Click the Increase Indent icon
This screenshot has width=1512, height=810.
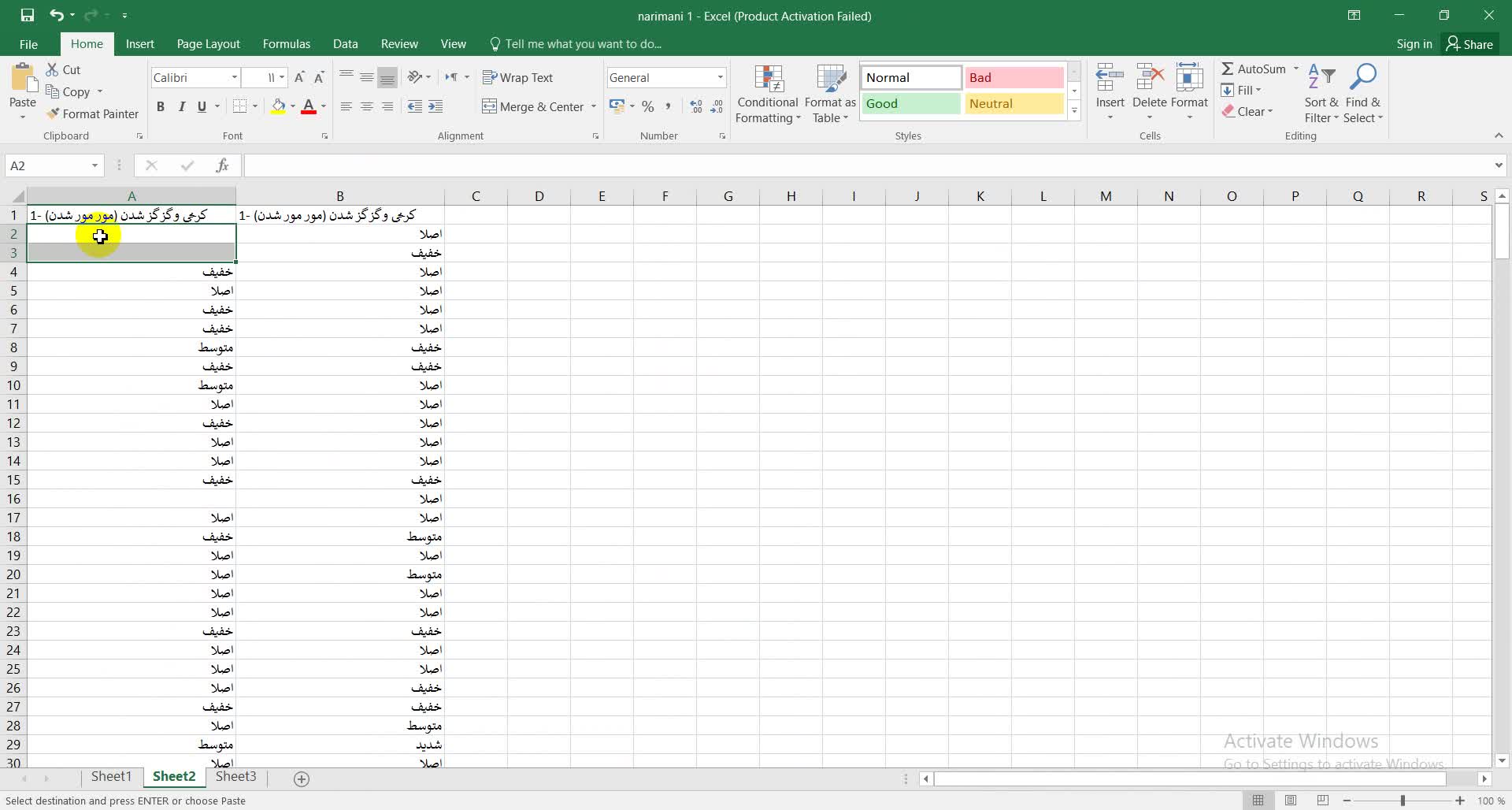[x=435, y=106]
